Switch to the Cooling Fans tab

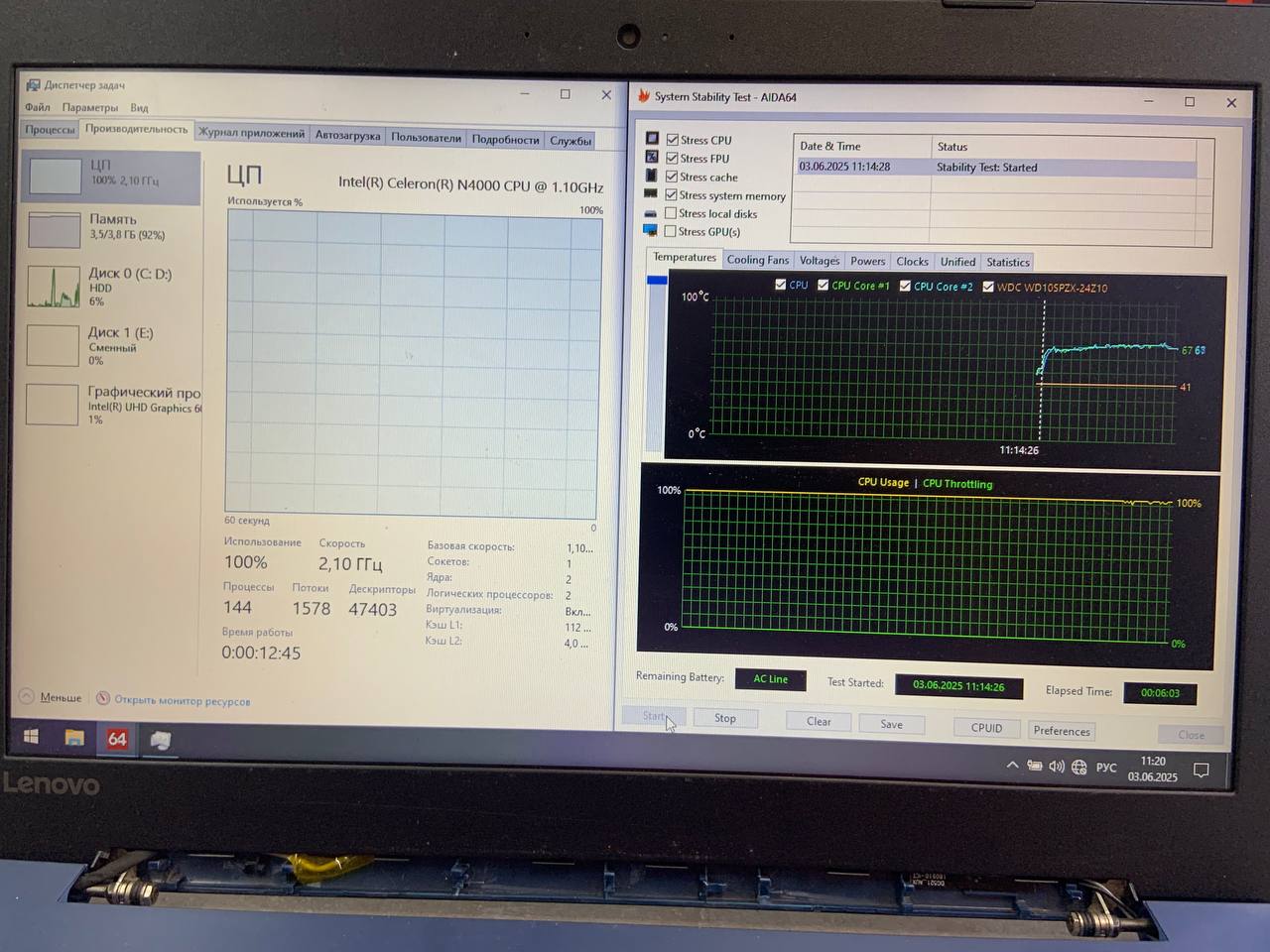coord(757,260)
